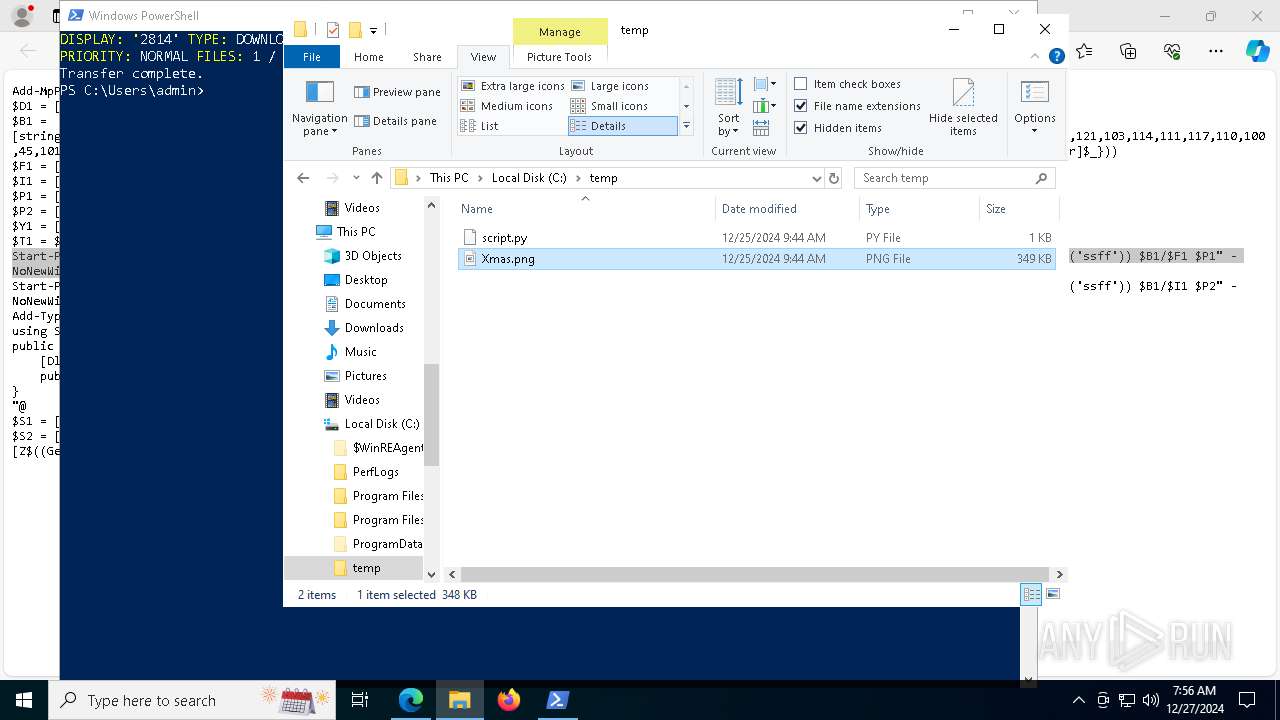
Task: Open Folder Options button
Action: click(1034, 108)
